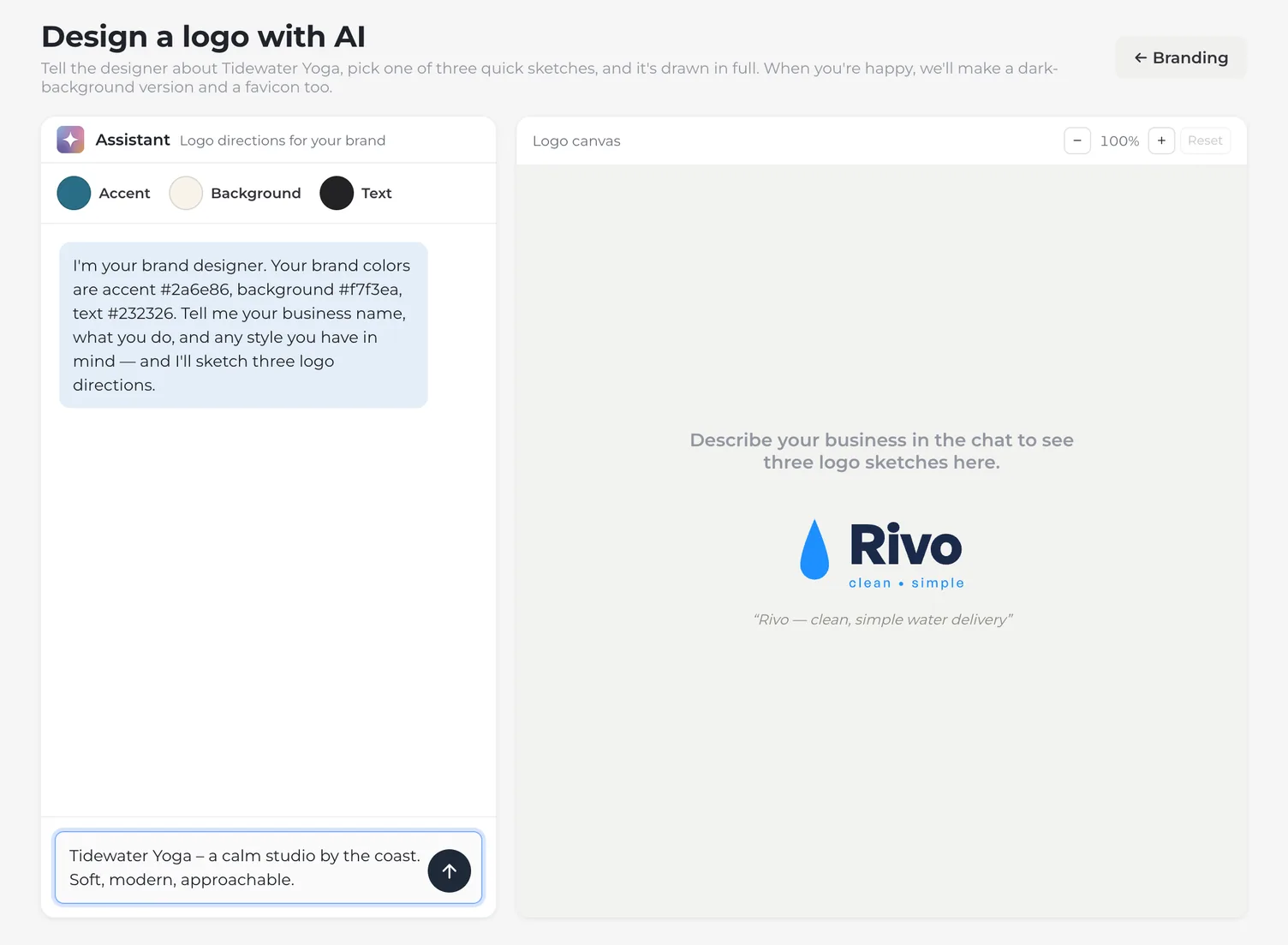This screenshot has width=1288, height=945.
Task: Open the Background color swatch
Action: [186, 193]
